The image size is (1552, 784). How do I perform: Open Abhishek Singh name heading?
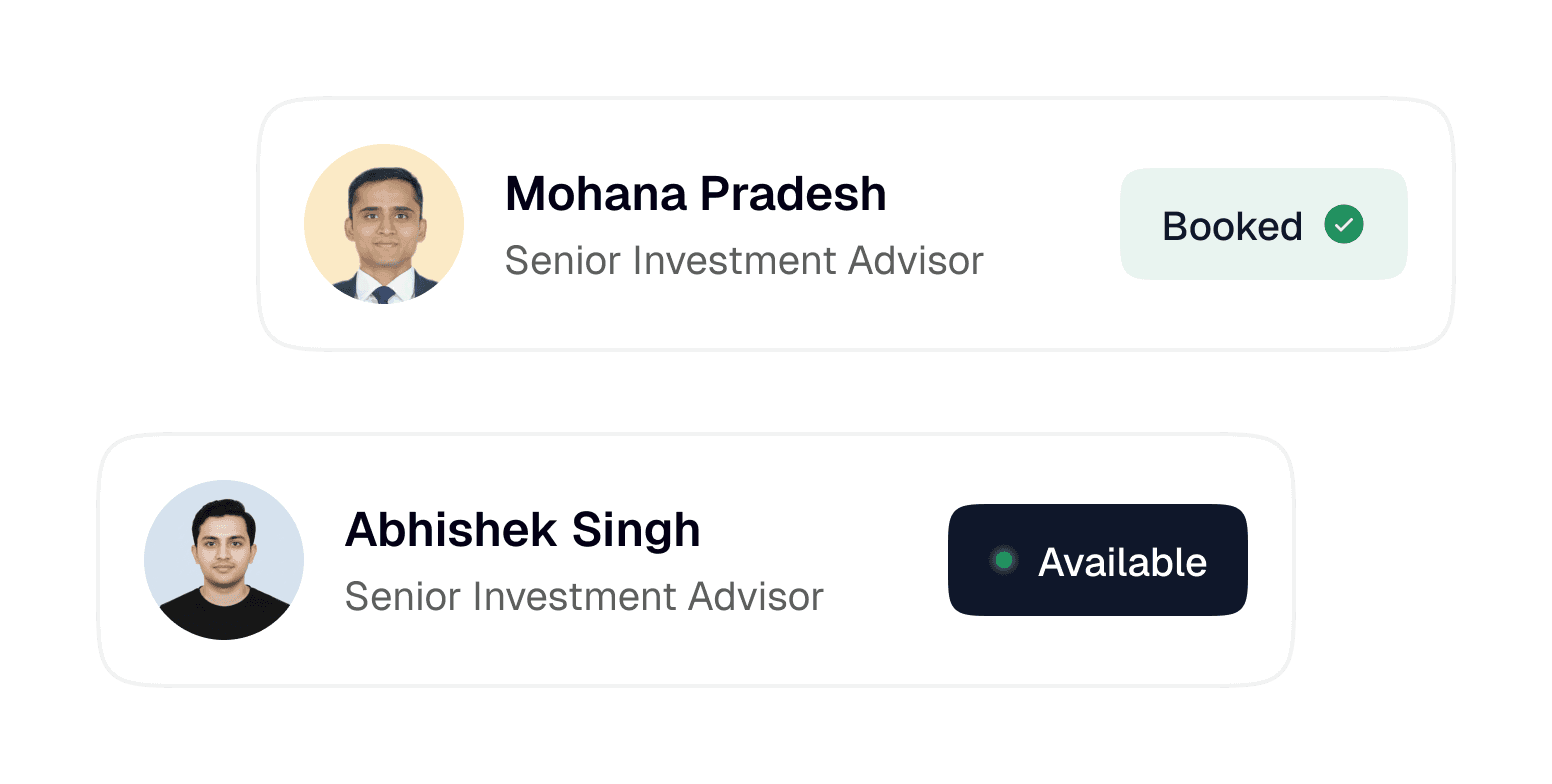coord(523,530)
